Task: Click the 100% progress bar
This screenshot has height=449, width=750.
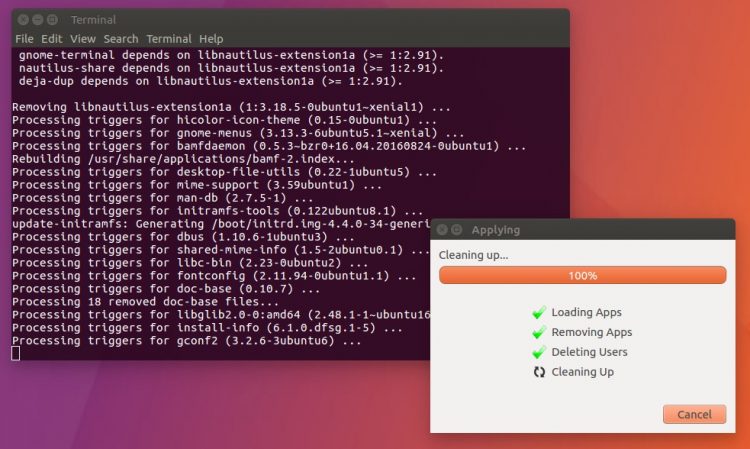Action: point(583,275)
